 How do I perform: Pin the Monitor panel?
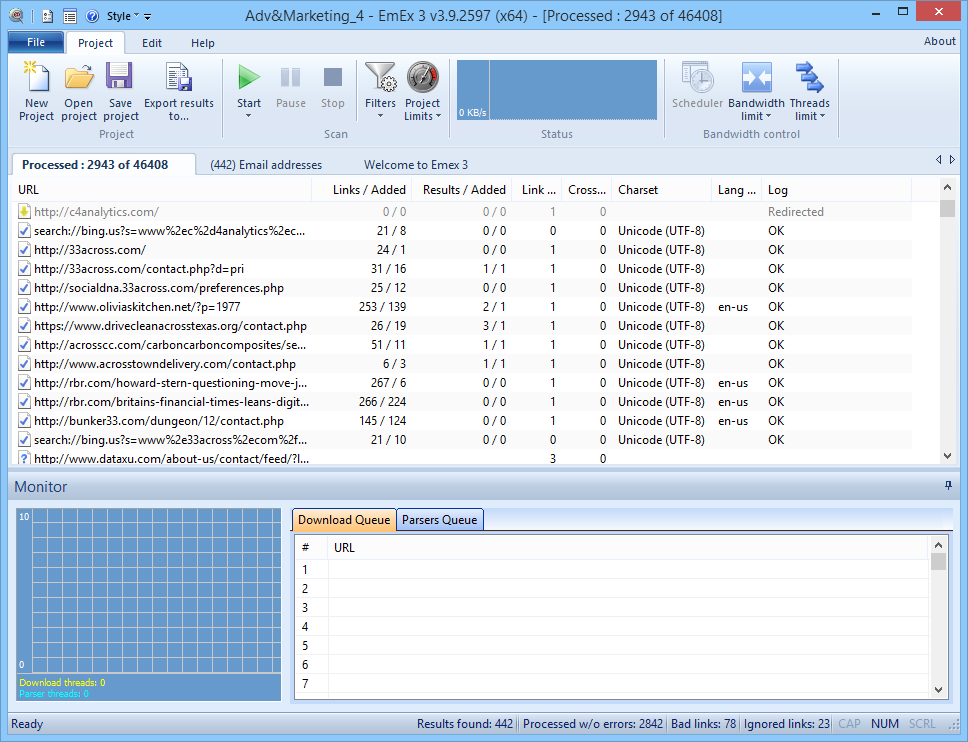coord(948,486)
